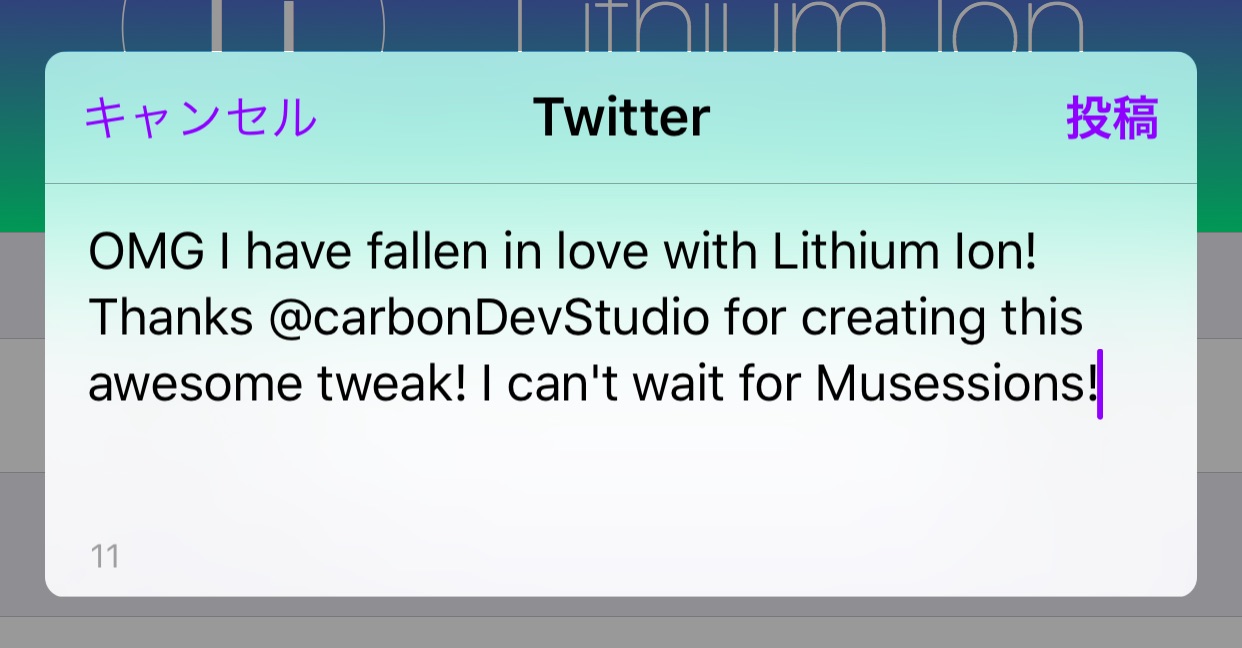Tap the purple text cursor at text end

tap(1100, 384)
